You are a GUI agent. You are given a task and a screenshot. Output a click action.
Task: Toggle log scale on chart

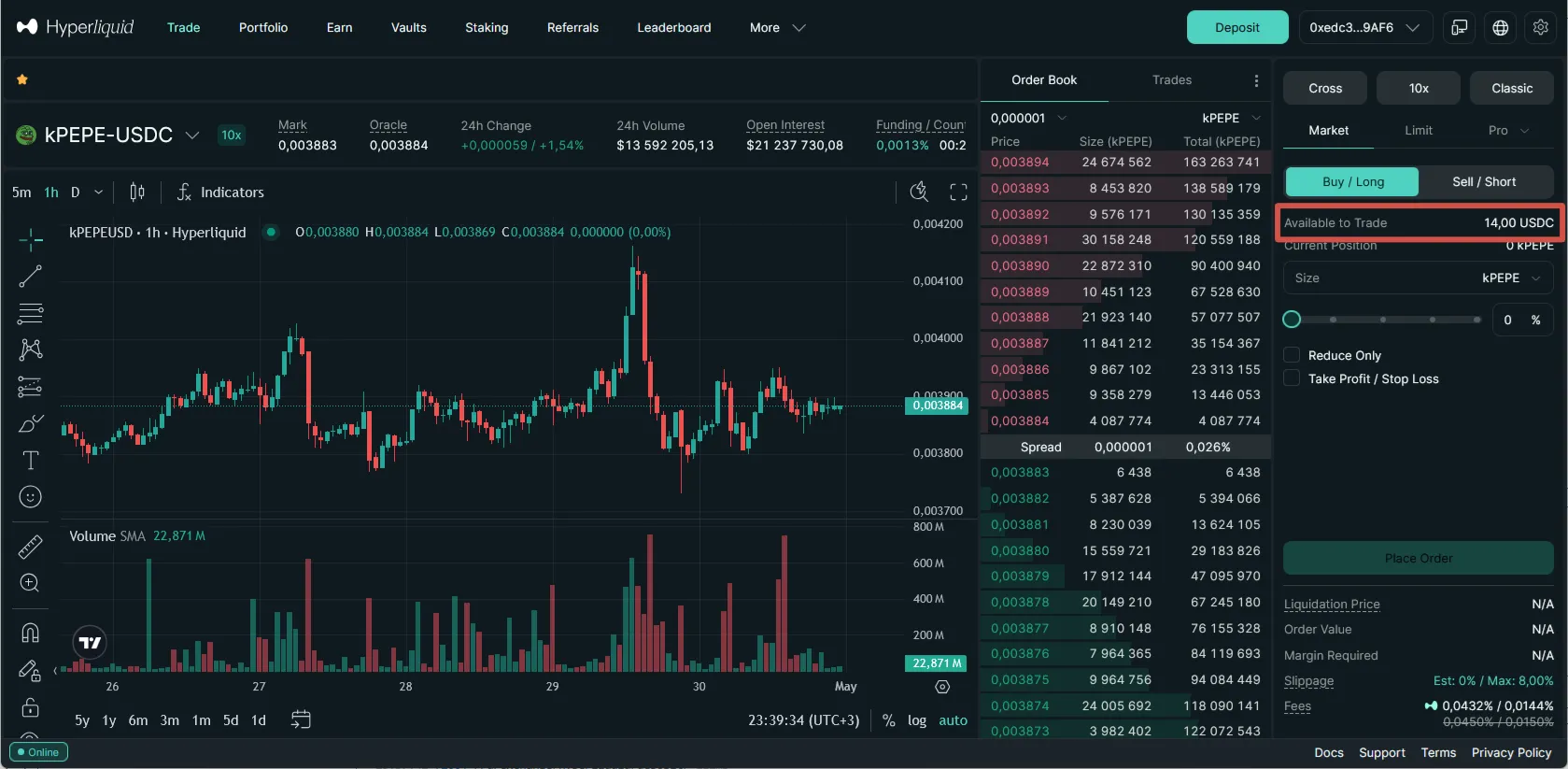[917, 720]
